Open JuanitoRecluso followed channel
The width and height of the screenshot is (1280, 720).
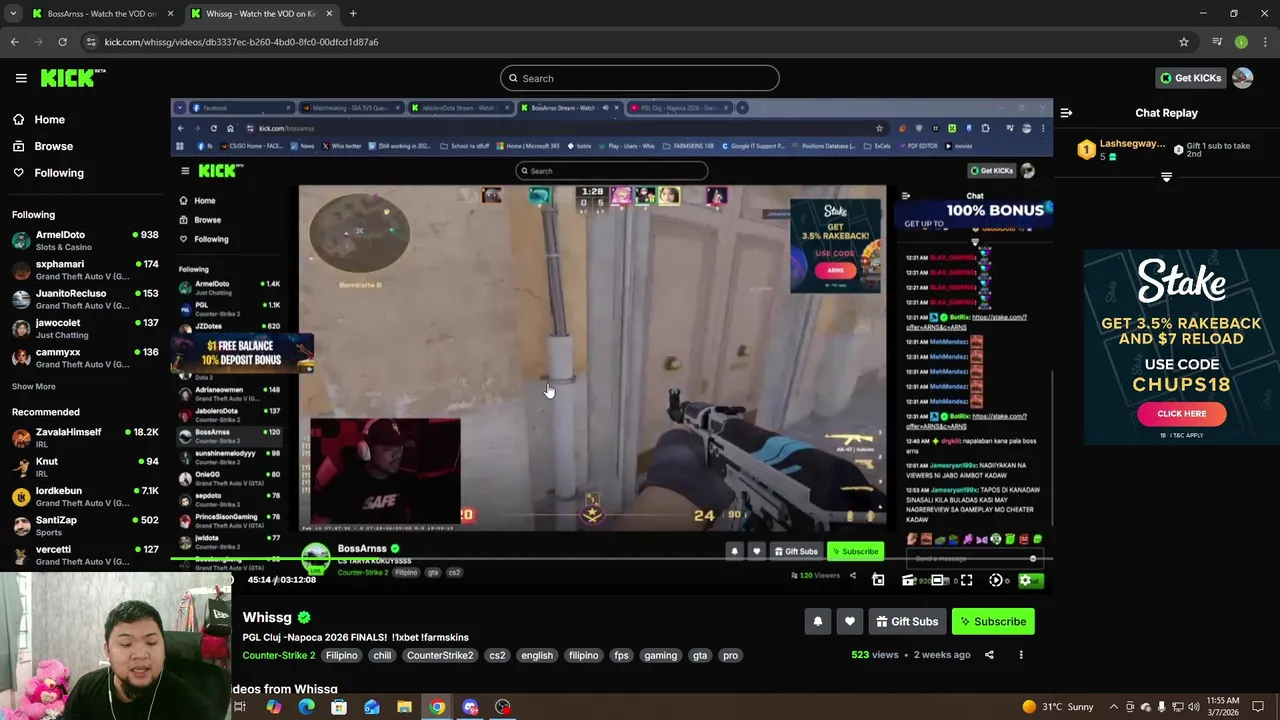(85, 299)
